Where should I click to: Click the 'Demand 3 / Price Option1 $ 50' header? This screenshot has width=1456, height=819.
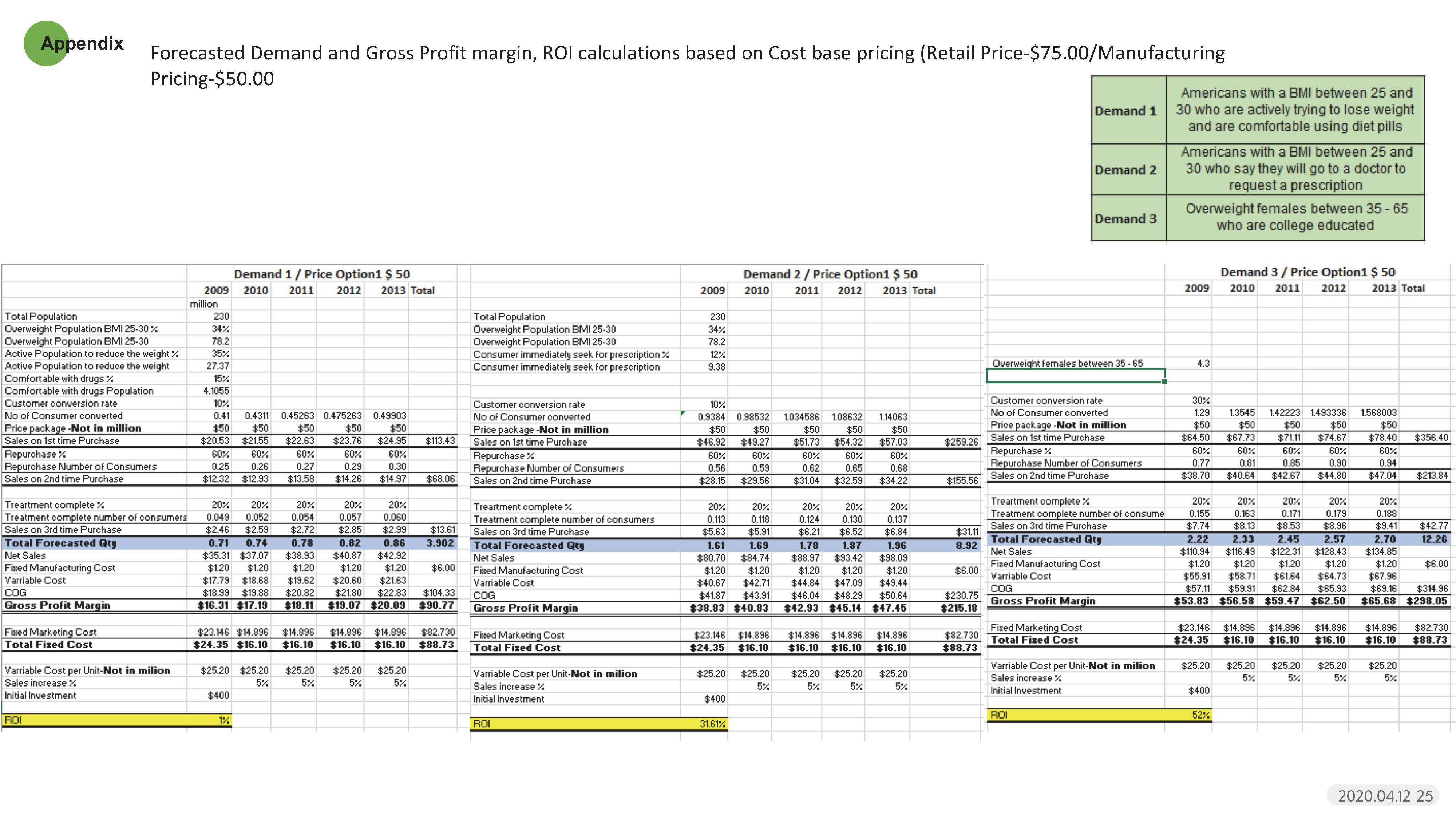[1307, 272]
